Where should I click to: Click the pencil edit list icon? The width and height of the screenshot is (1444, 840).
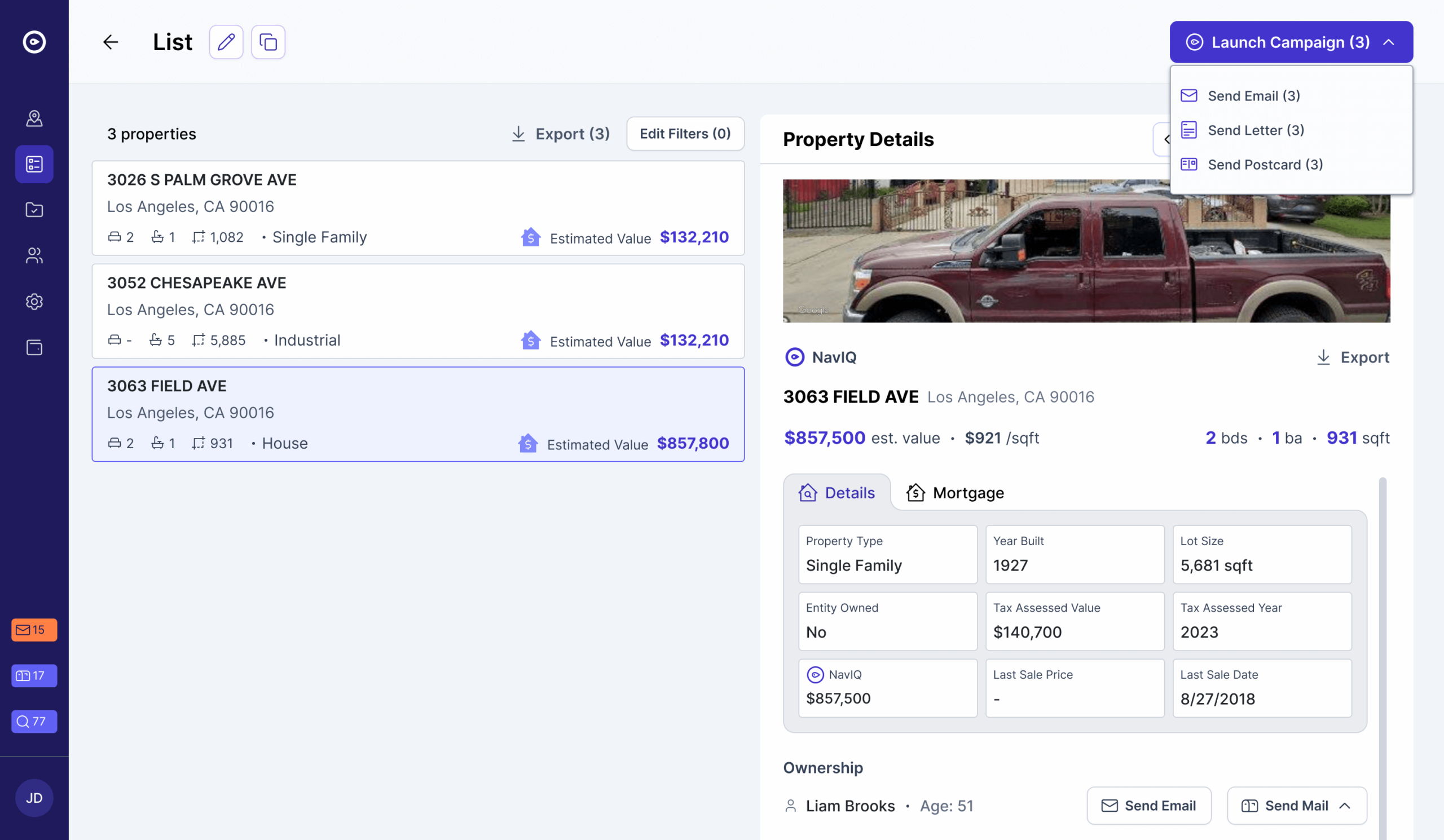226,42
